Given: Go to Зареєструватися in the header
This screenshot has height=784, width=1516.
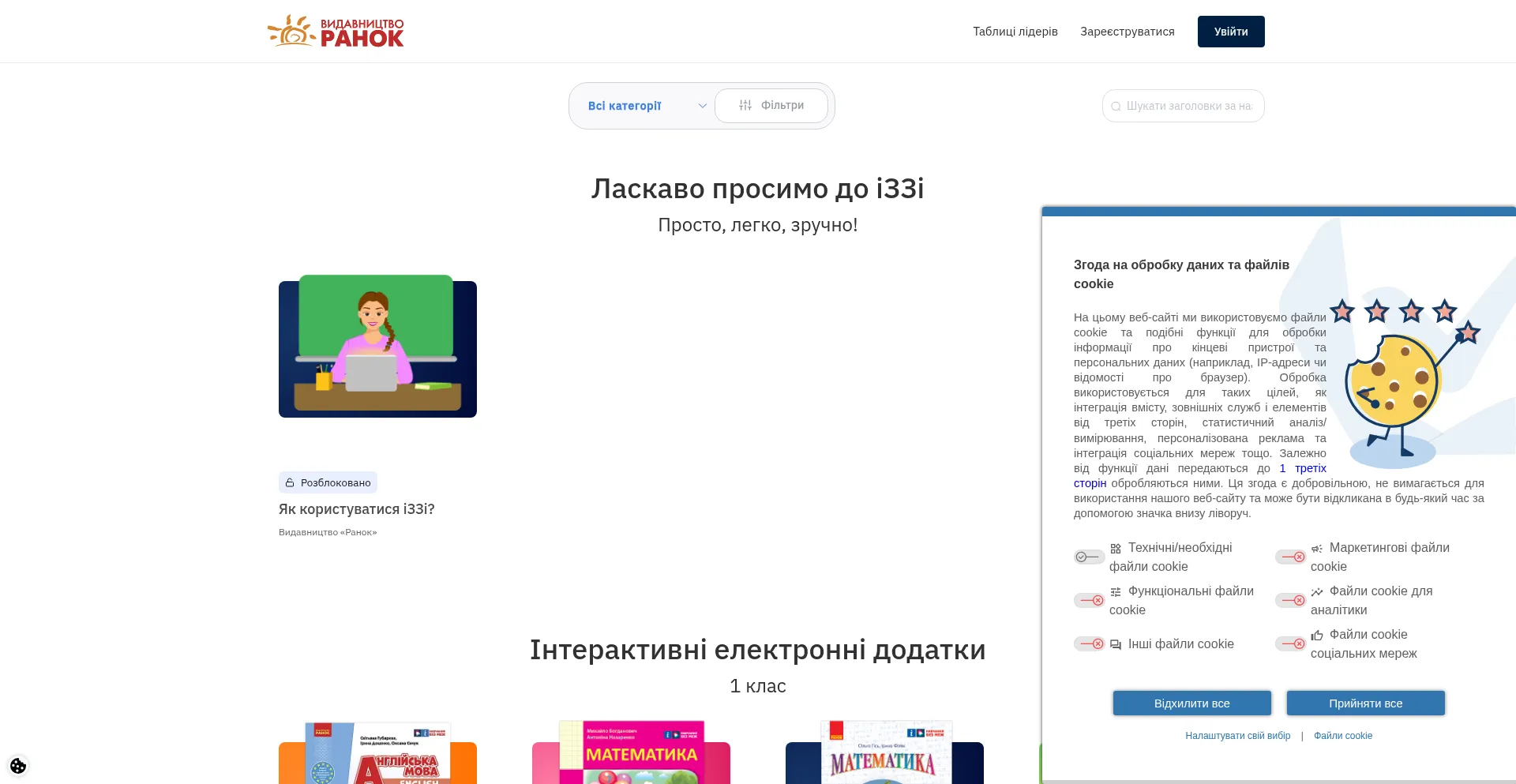Looking at the screenshot, I should click(x=1127, y=32).
